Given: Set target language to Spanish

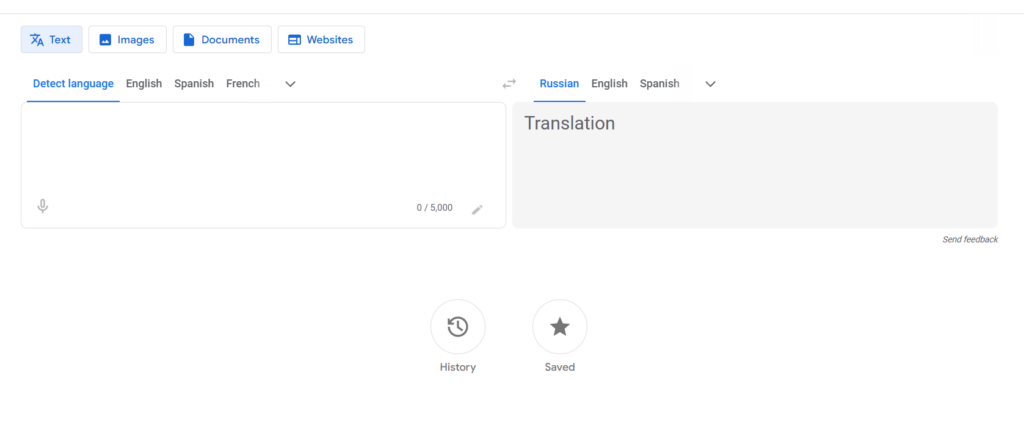Looking at the screenshot, I should coord(660,84).
